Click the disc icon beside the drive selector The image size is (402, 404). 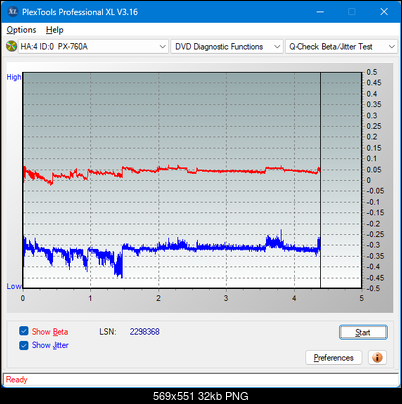tap(11, 46)
